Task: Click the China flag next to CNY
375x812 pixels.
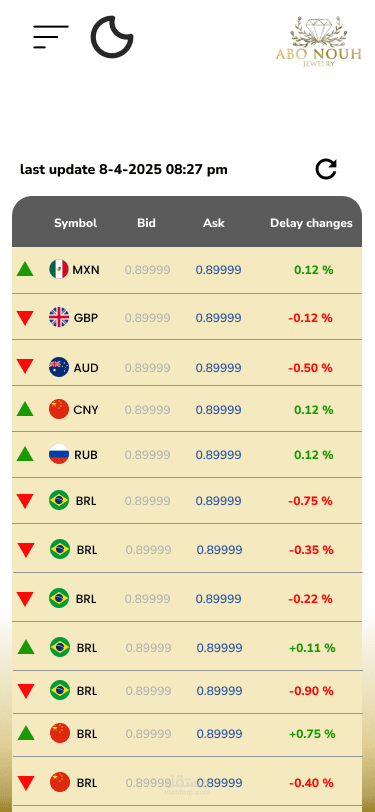Action: pyautogui.click(x=59, y=409)
